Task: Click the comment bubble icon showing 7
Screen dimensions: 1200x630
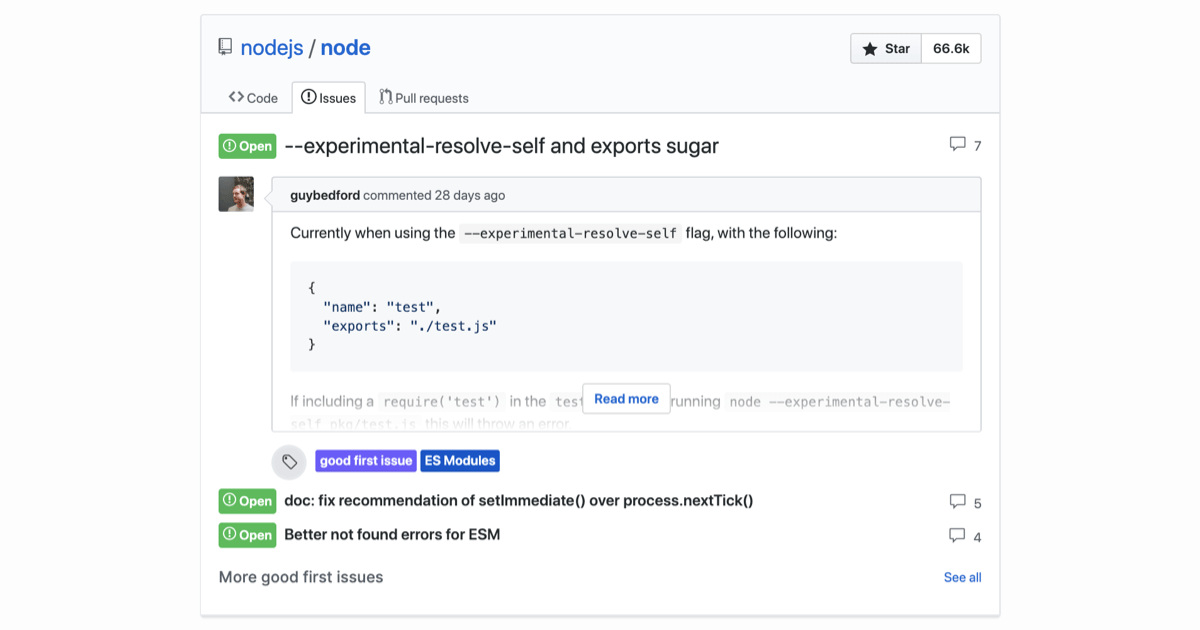Action: (957, 144)
